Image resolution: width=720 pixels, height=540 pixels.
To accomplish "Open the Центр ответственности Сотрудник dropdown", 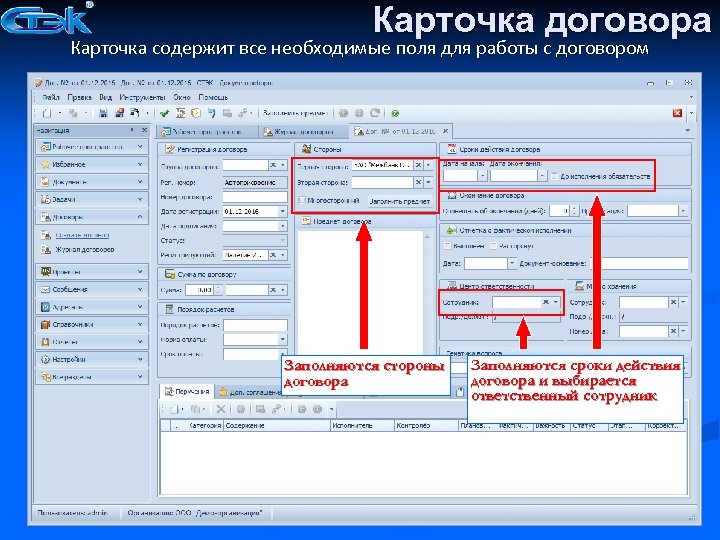I will (x=556, y=302).
